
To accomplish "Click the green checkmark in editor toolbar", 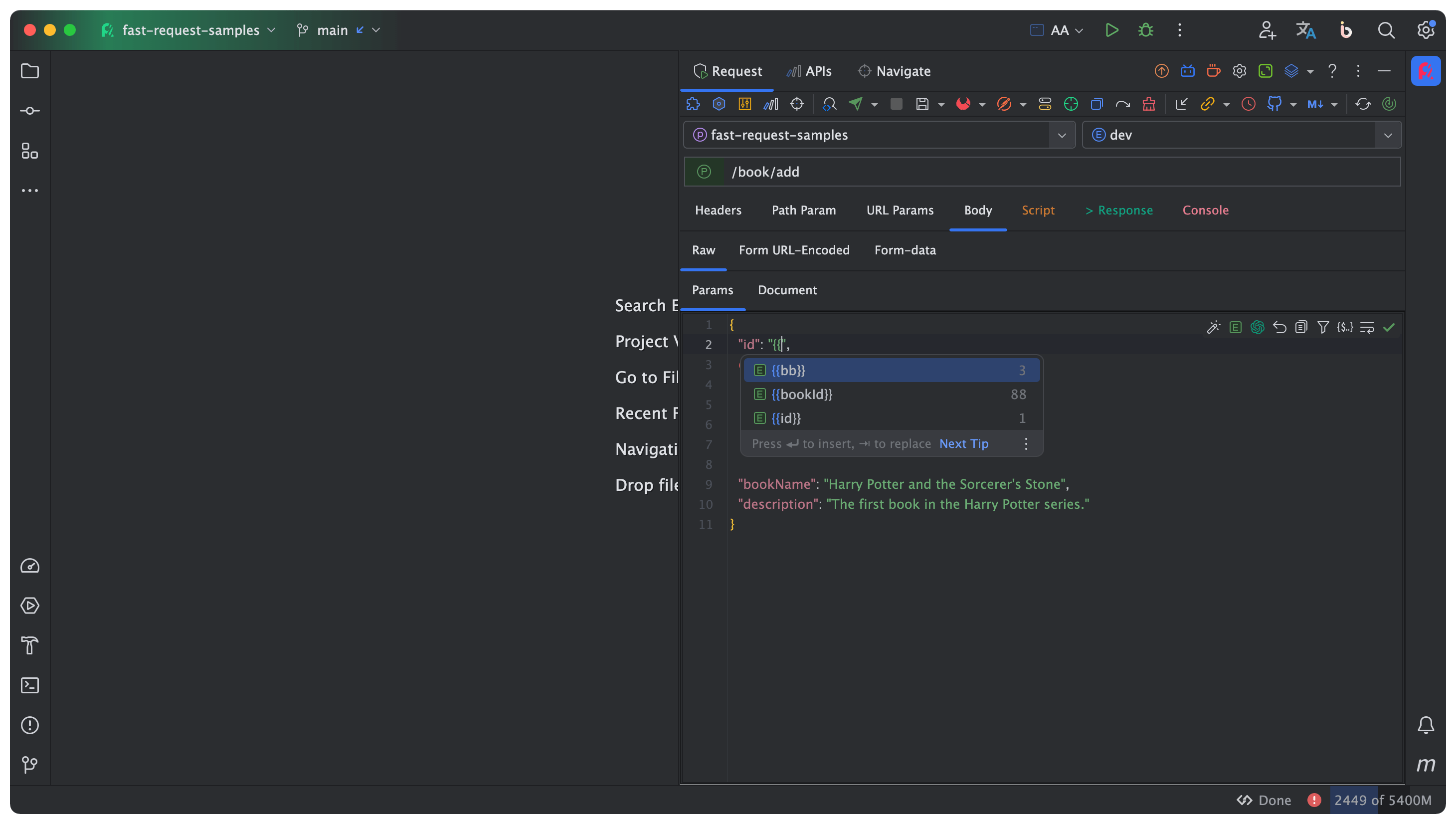I will point(1389,327).
